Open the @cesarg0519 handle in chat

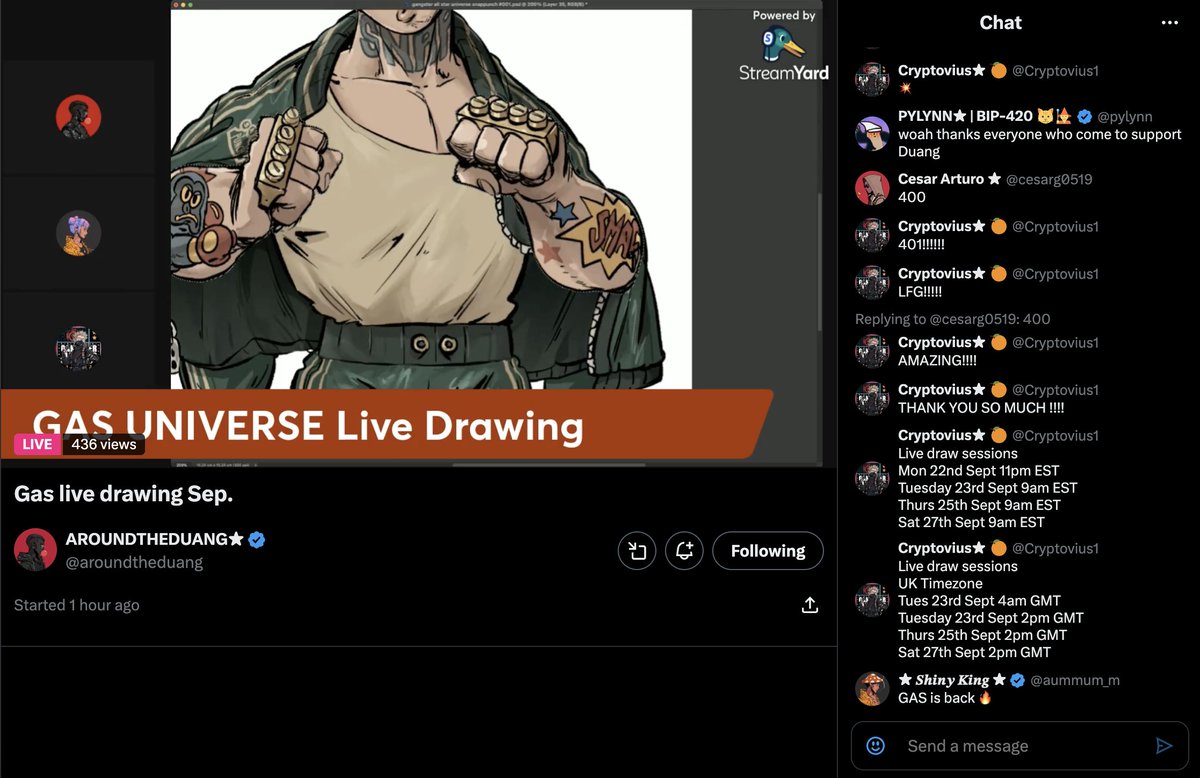[x=1049, y=179]
